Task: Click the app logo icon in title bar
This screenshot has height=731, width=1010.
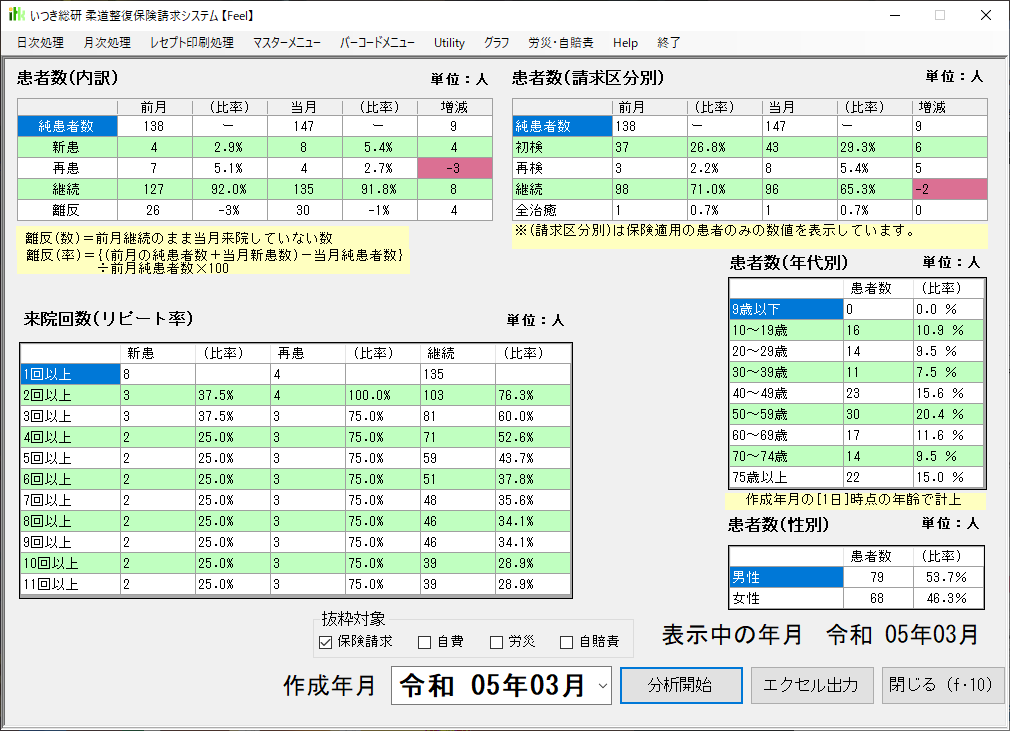Action: 16,15
